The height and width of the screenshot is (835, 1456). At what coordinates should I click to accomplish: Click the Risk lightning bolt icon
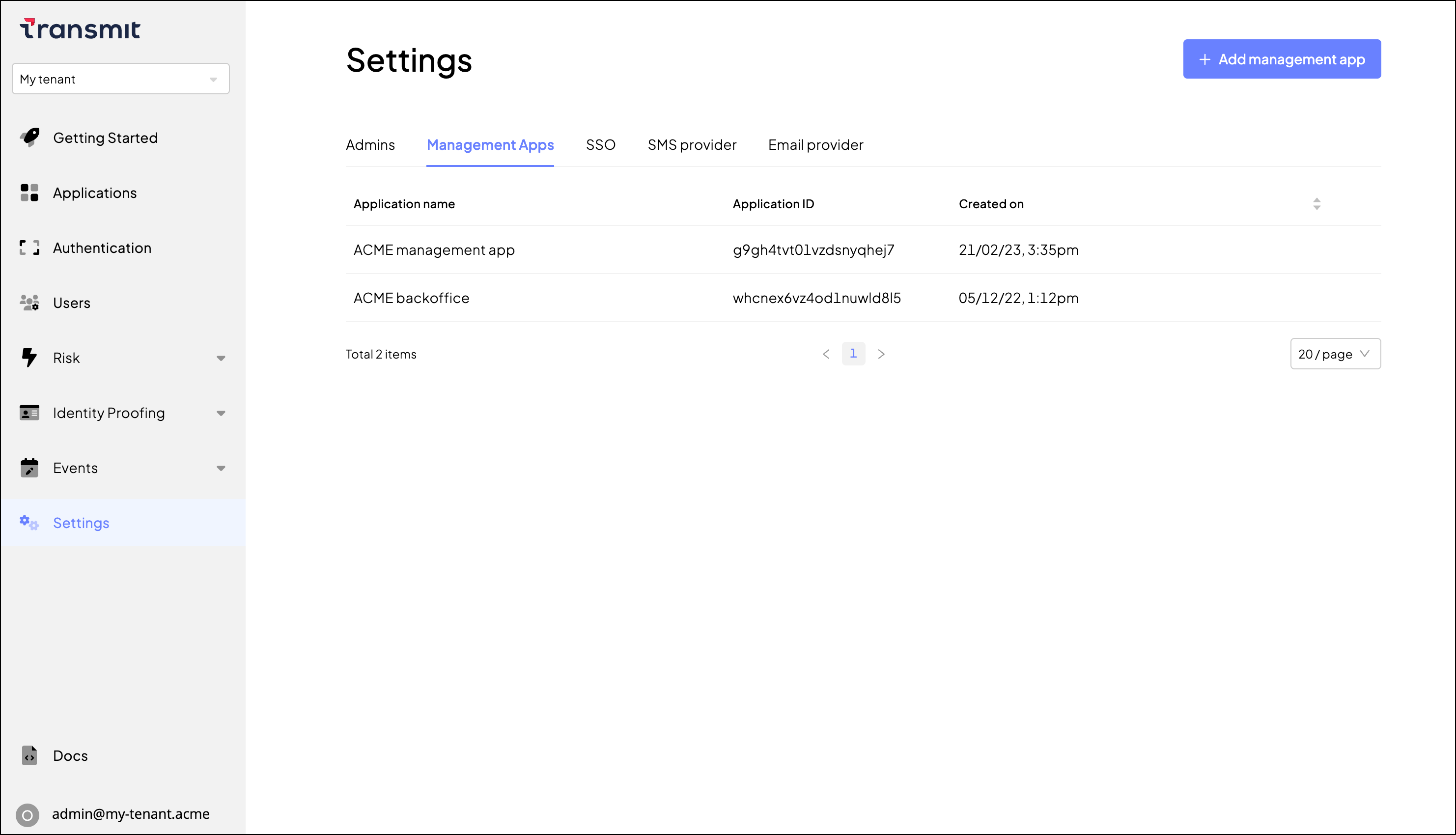click(x=29, y=357)
